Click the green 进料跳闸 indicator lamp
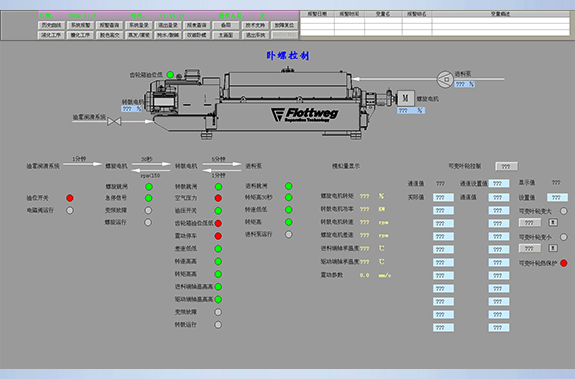The height and width of the screenshot is (379, 575). click(289, 186)
